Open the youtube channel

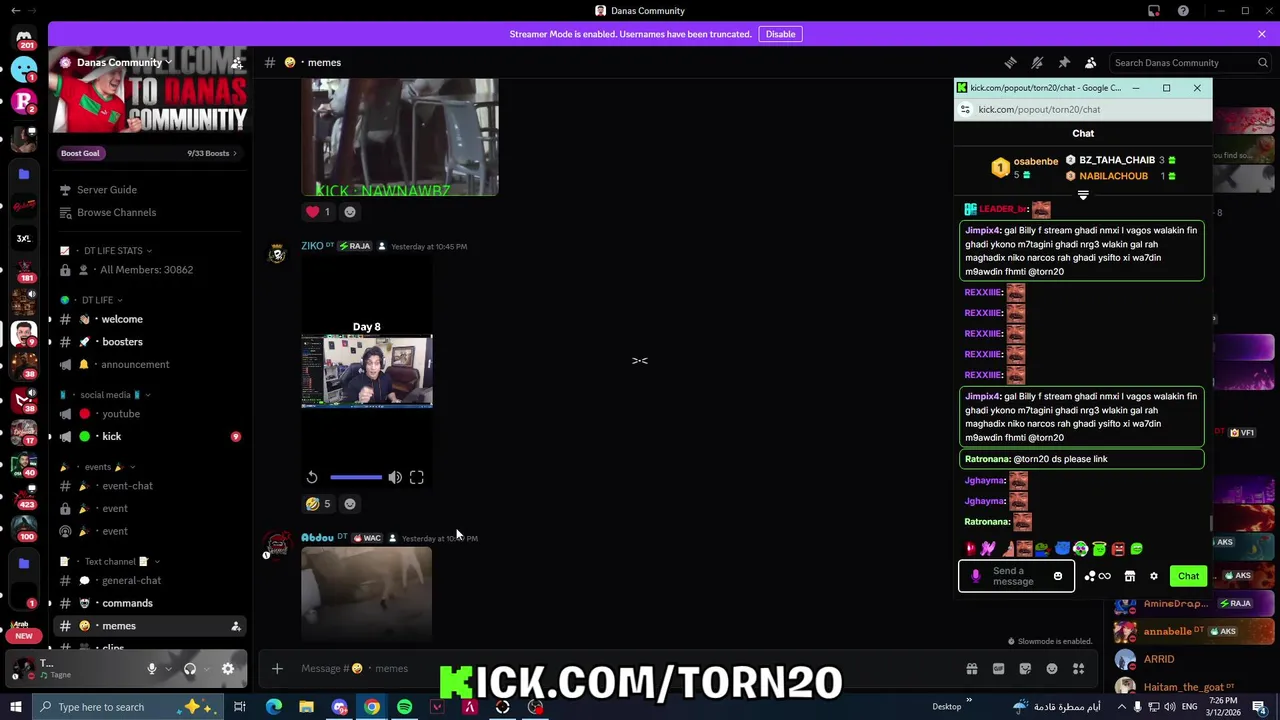121,414
